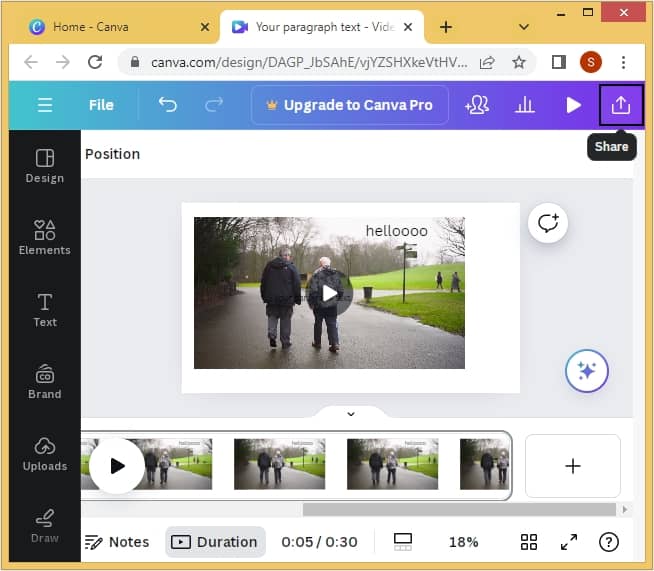Image resolution: width=654 pixels, height=571 pixels.
Task: Play the timeline with the round play button
Action: (x=117, y=466)
